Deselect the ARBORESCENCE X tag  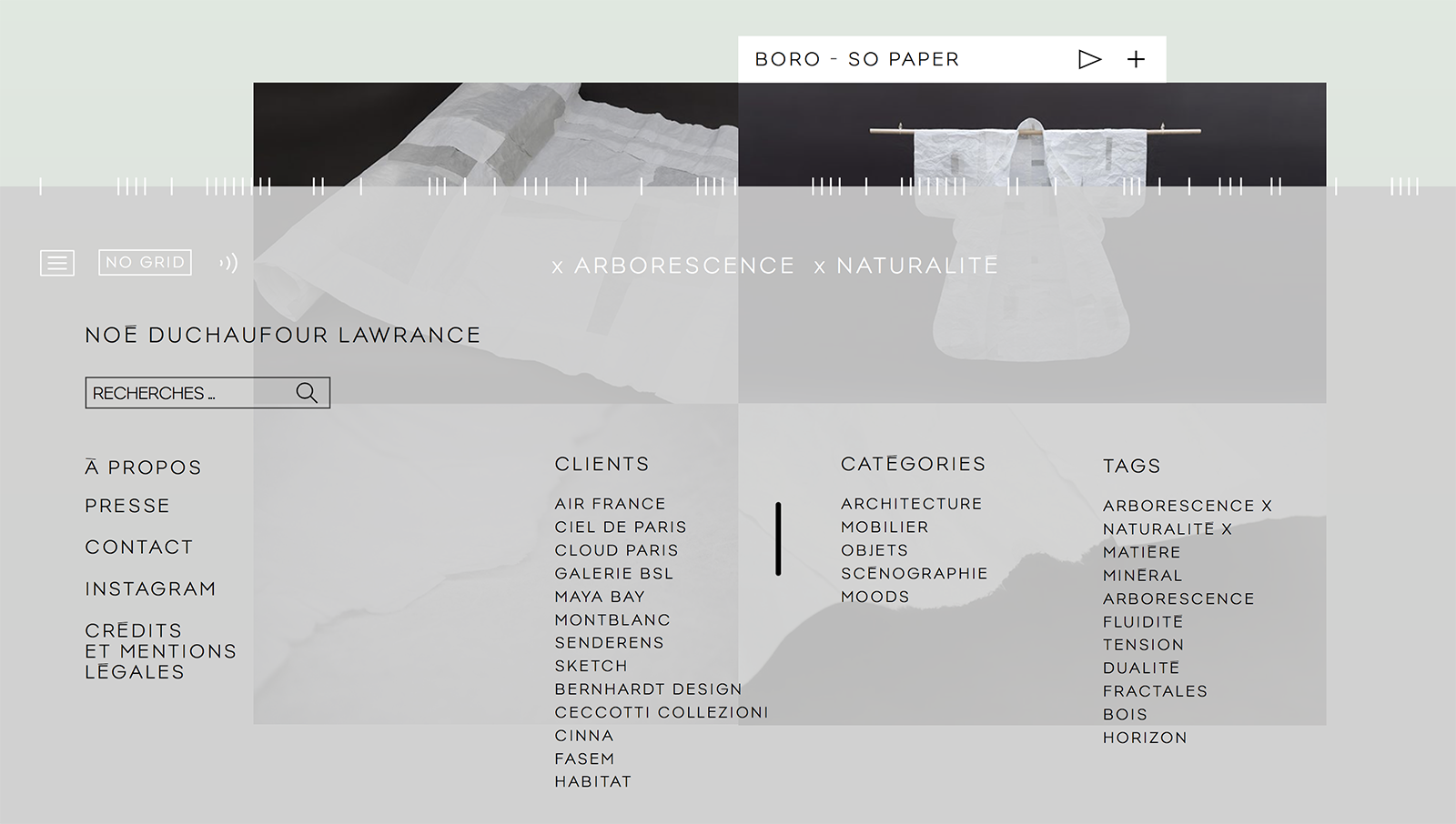(x=1187, y=506)
